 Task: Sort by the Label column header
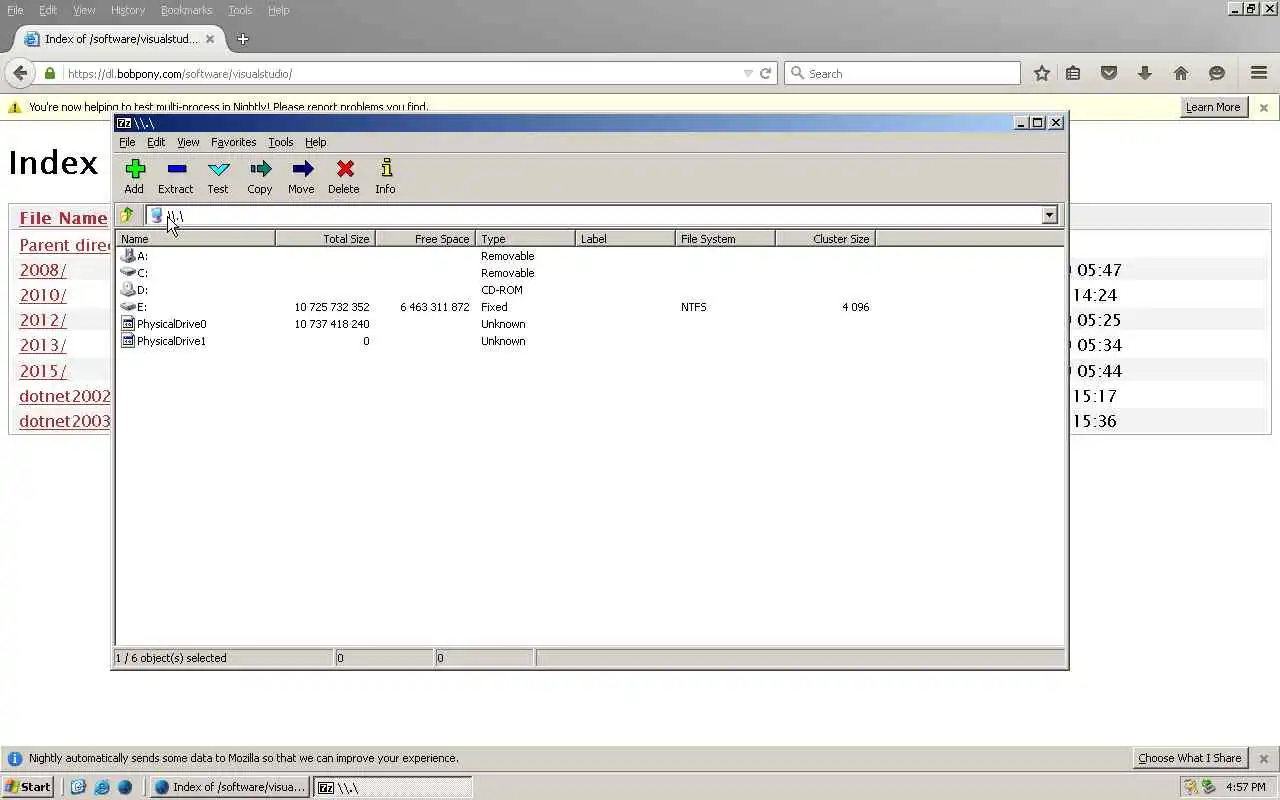[x=625, y=239]
